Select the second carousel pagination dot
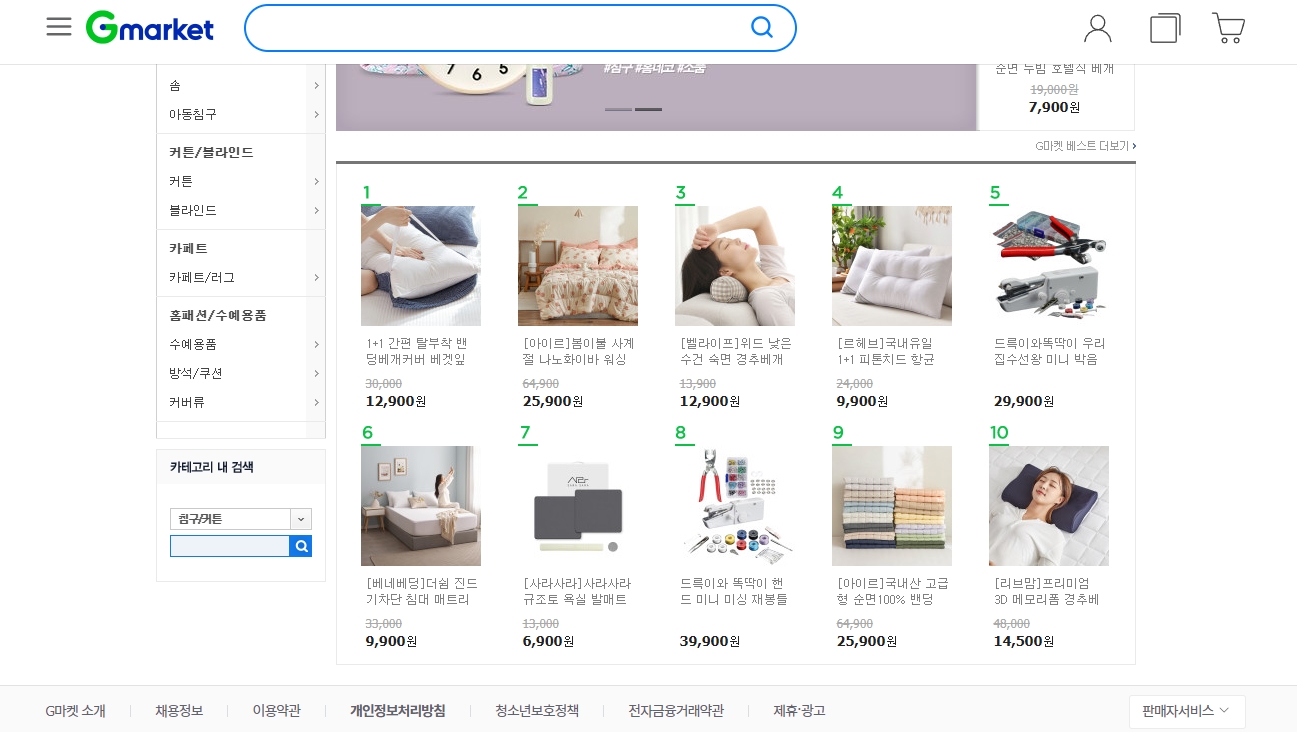 click(x=648, y=110)
